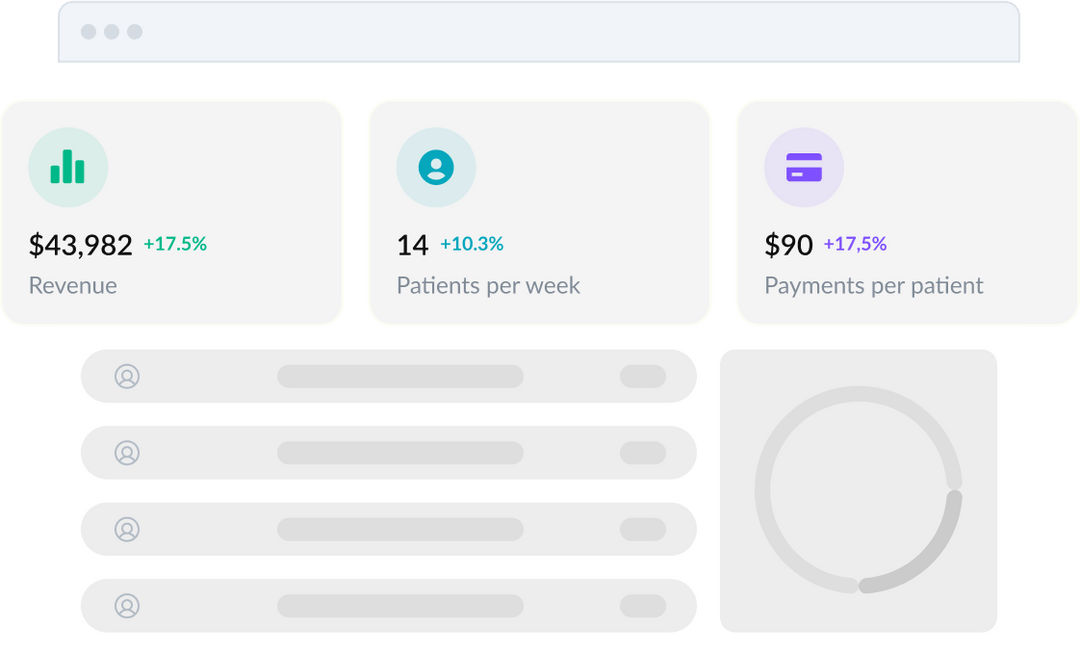1080x656 pixels.
Task: Click the +17.5% revenue growth indicator
Action: coord(175,243)
